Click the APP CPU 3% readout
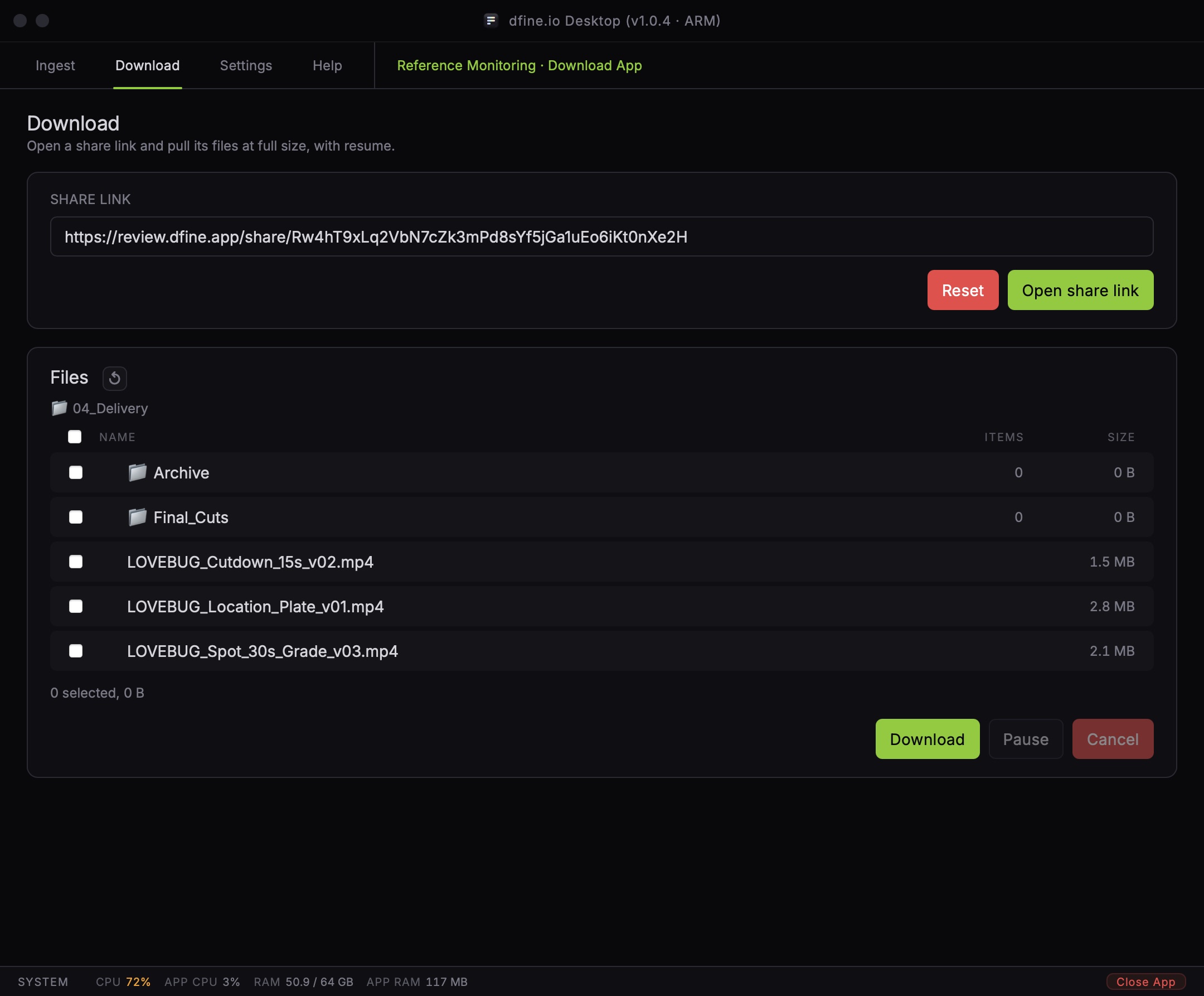The image size is (1204, 996). click(202, 982)
